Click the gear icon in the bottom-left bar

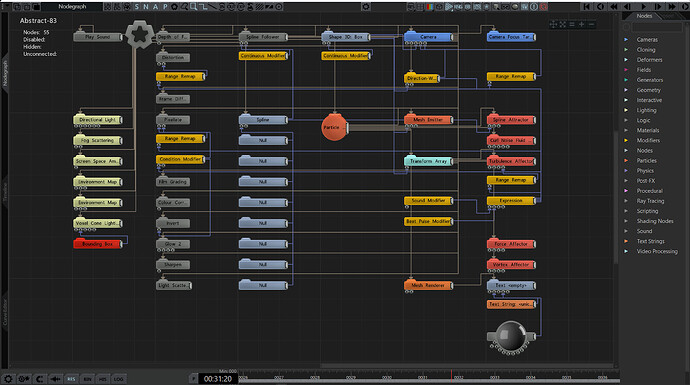[x=8, y=379]
